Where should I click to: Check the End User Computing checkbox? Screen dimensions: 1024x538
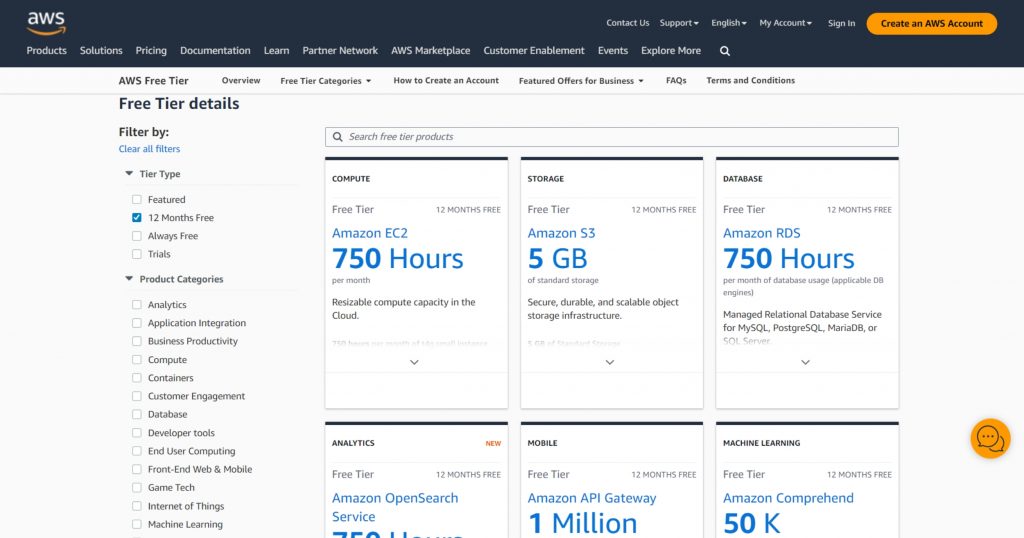coord(136,451)
